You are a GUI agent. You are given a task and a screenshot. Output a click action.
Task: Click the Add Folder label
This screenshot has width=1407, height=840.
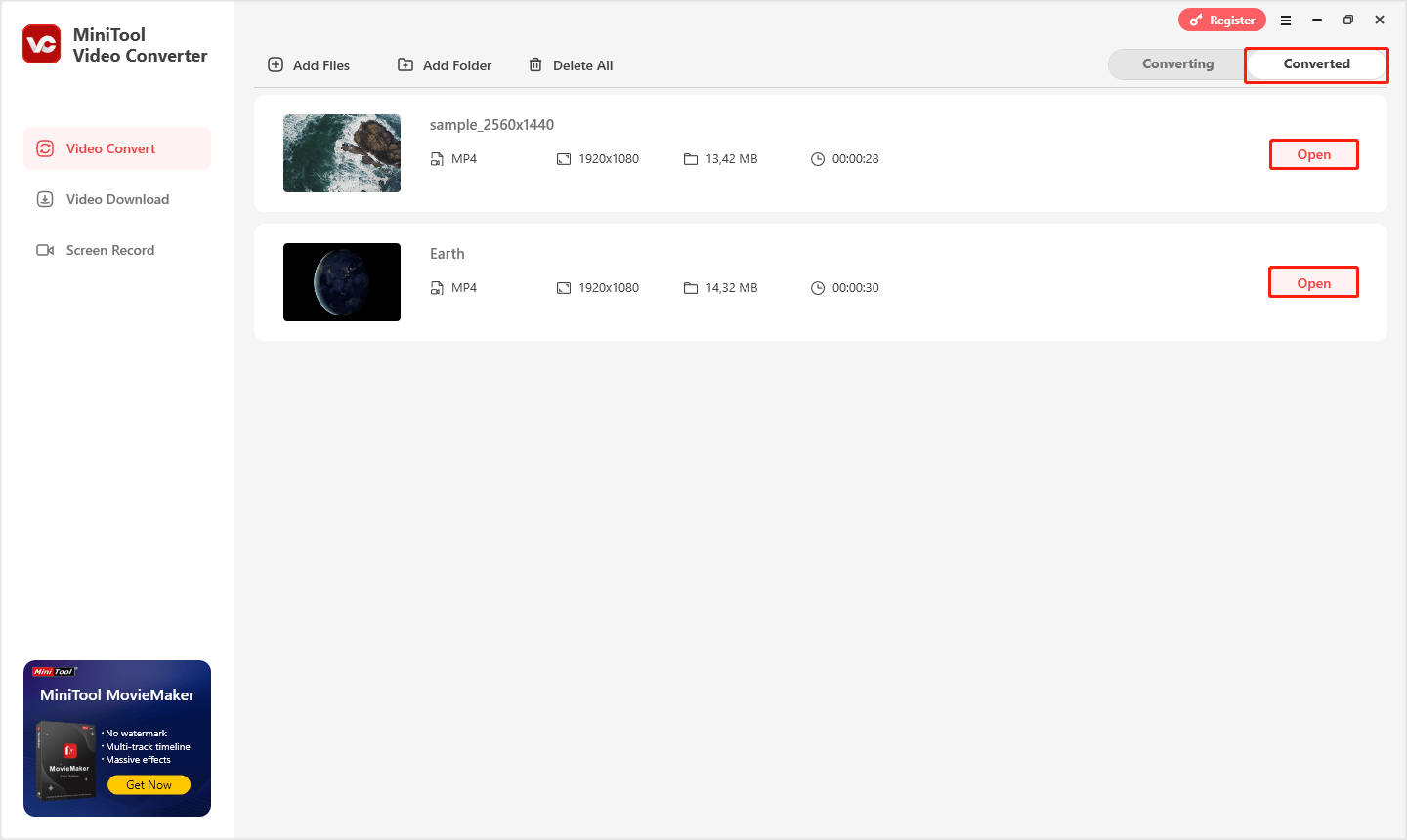(457, 65)
